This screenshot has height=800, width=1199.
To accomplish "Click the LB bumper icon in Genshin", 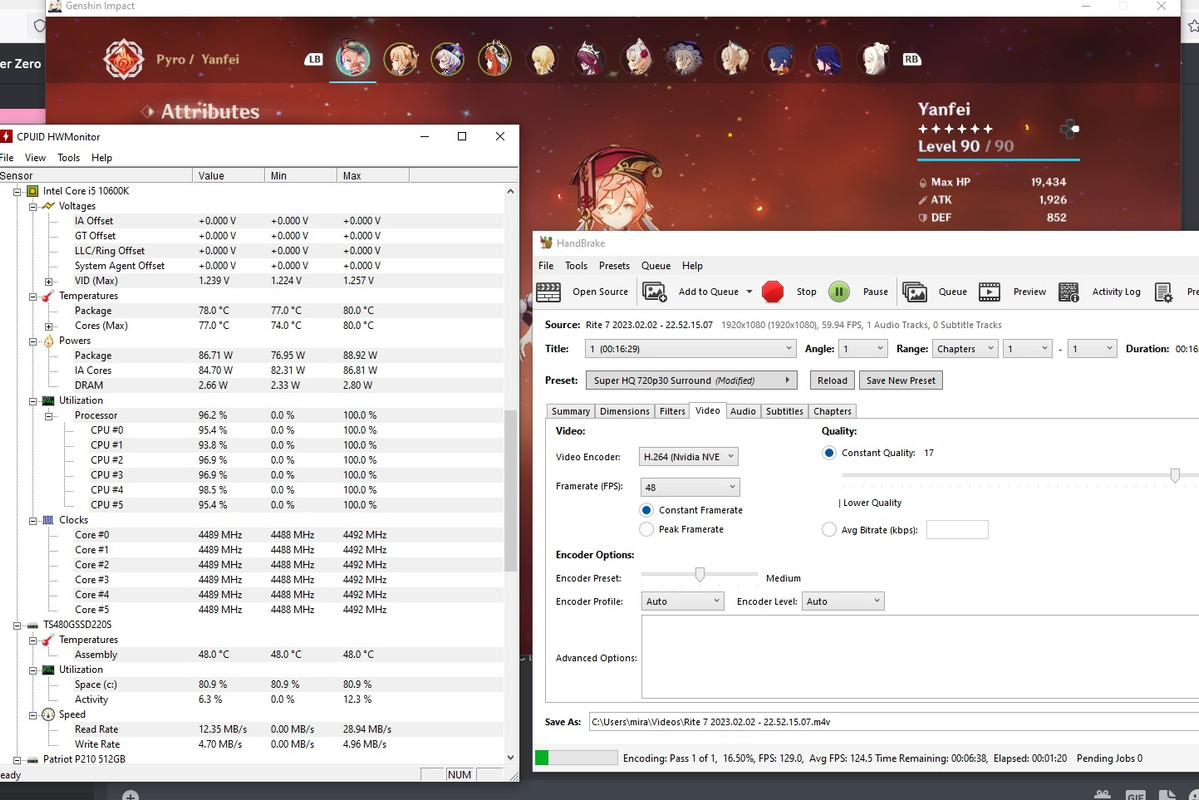I will pyautogui.click(x=314, y=59).
